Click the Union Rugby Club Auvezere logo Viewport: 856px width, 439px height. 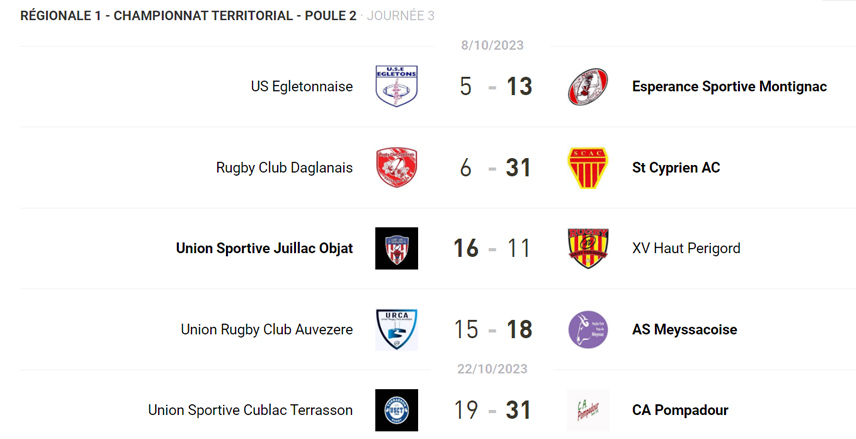(x=396, y=329)
